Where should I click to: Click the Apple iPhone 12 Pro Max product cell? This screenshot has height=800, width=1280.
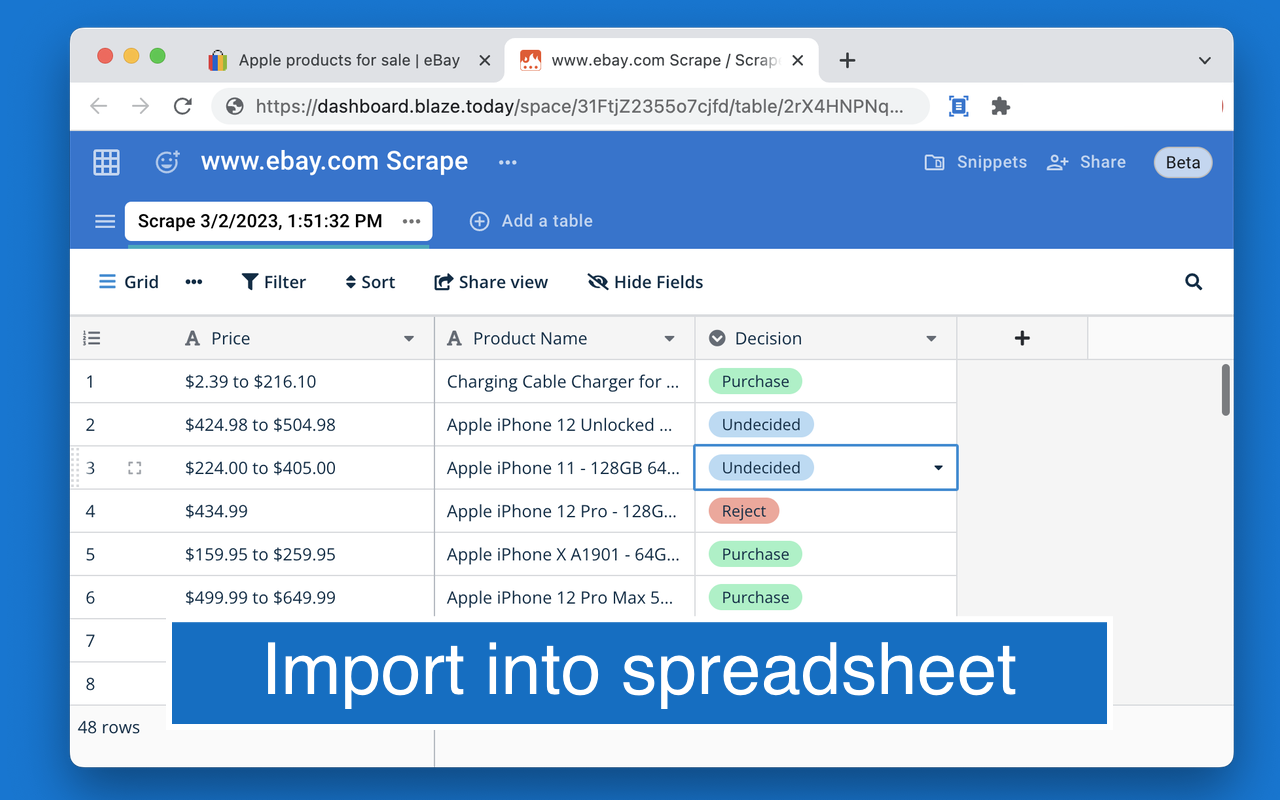(565, 597)
